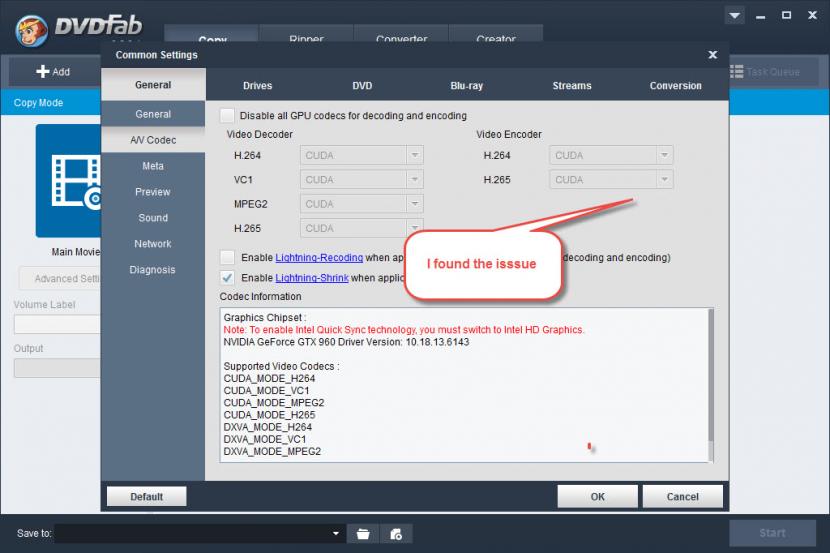Close the Common Settings dialog
This screenshot has height=553, width=830.
tap(712, 55)
